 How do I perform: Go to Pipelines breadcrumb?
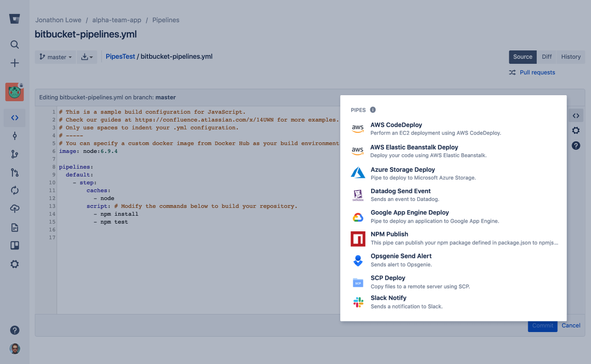(x=165, y=20)
